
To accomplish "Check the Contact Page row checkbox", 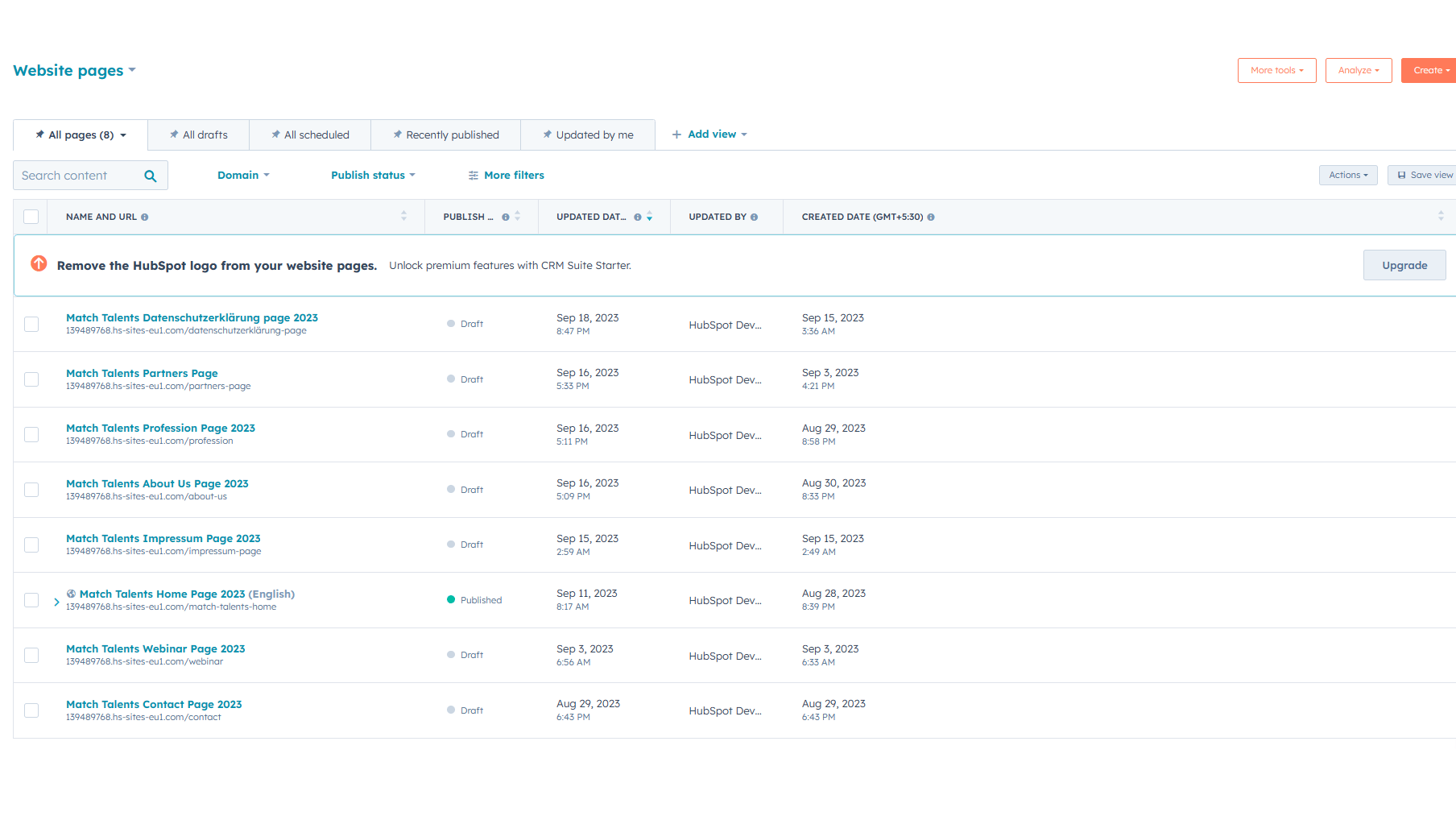I will (31, 710).
